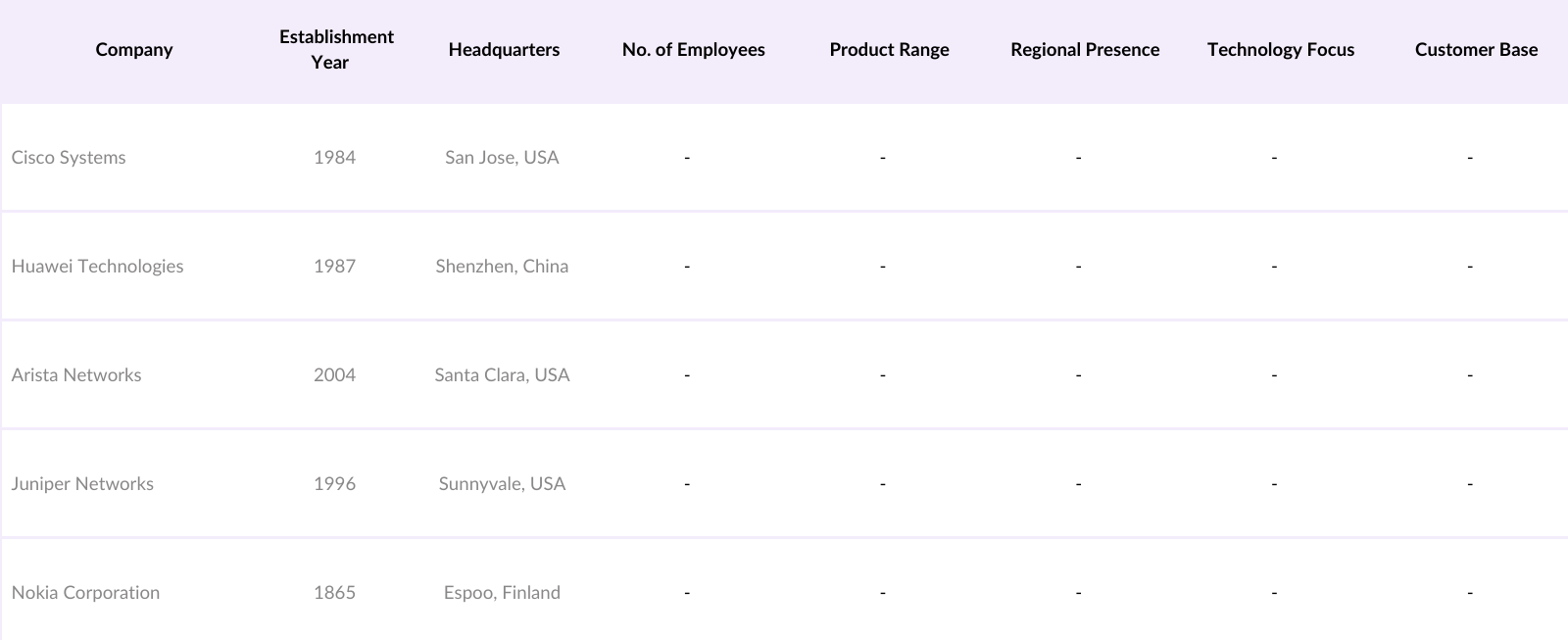Click the Company column header
This screenshot has width=1568, height=640.
[x=134, y=50]
